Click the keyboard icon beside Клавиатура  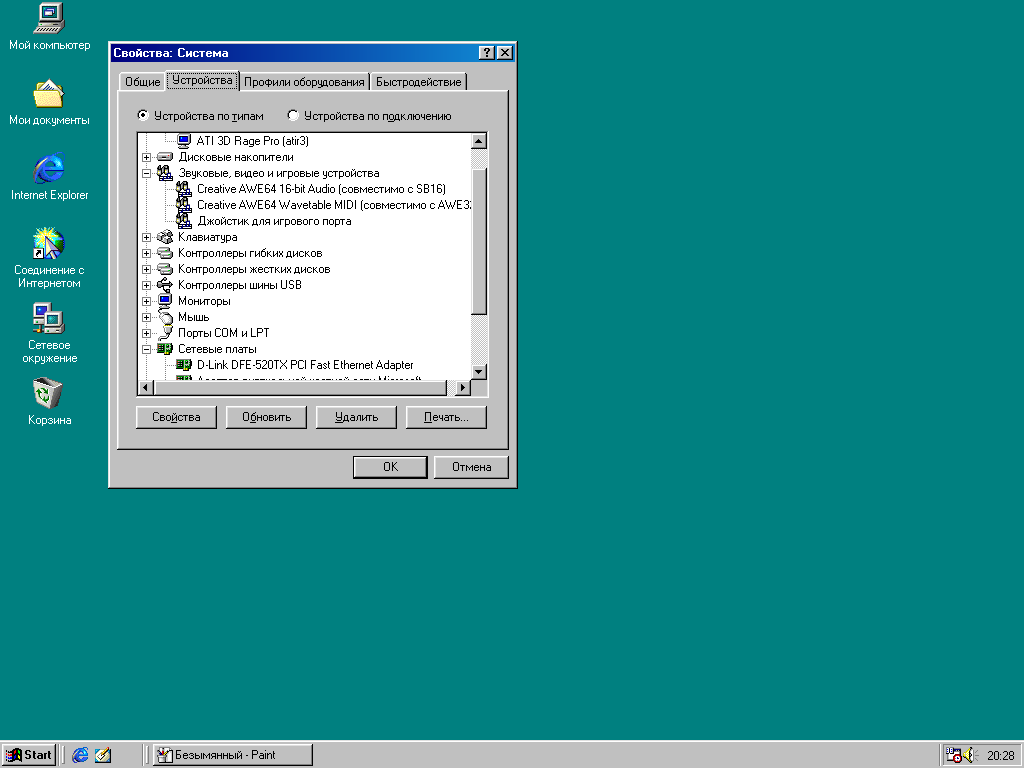[x=165, y=237]
